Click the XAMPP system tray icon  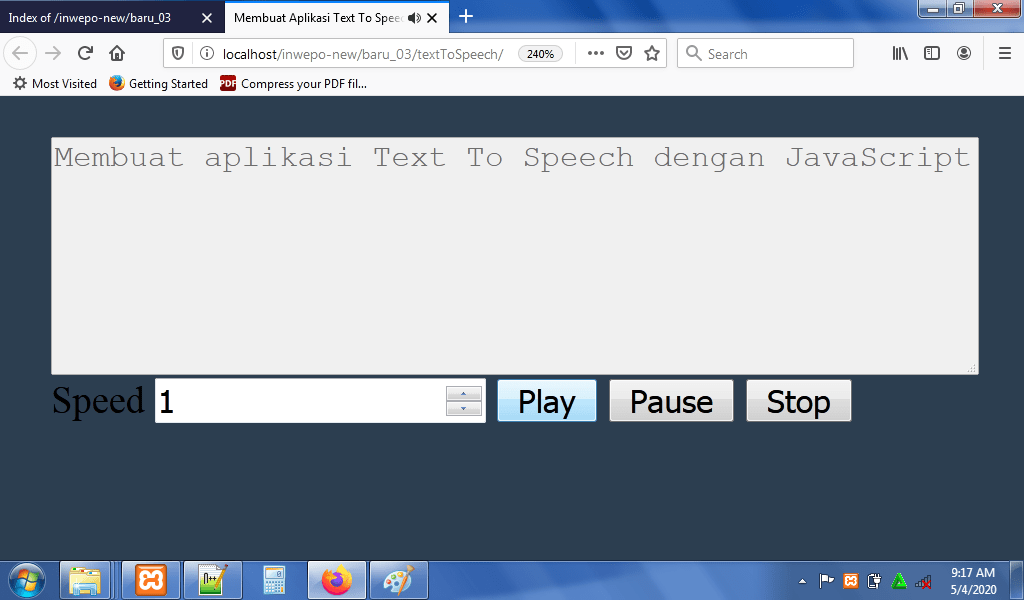point(850,580)
